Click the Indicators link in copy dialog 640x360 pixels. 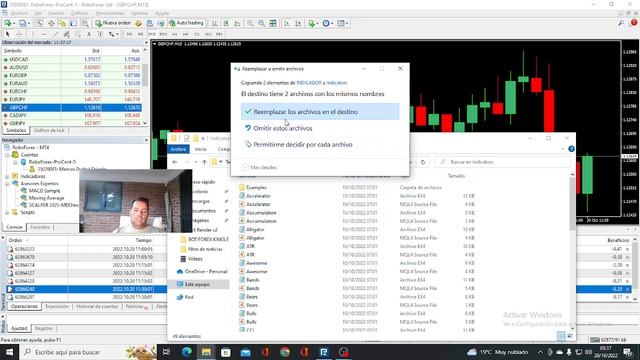pos(337,83)
